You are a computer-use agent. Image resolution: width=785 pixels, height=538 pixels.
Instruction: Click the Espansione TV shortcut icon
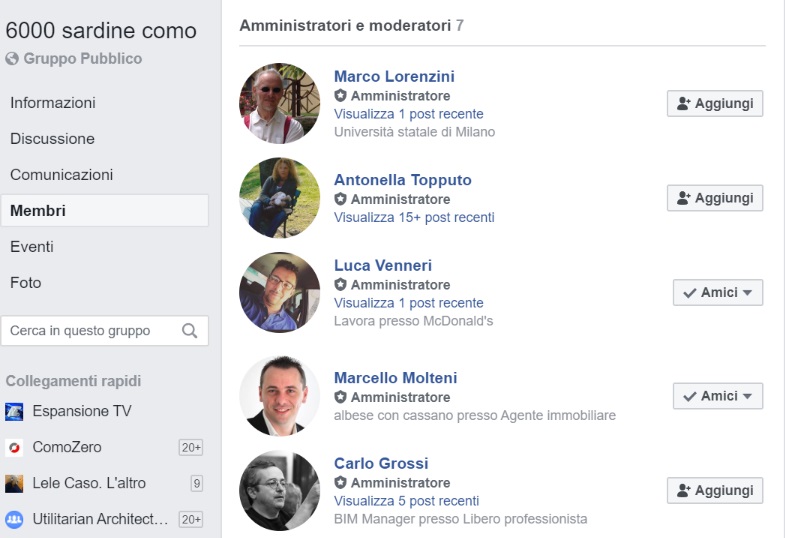(x=14, y=411)
